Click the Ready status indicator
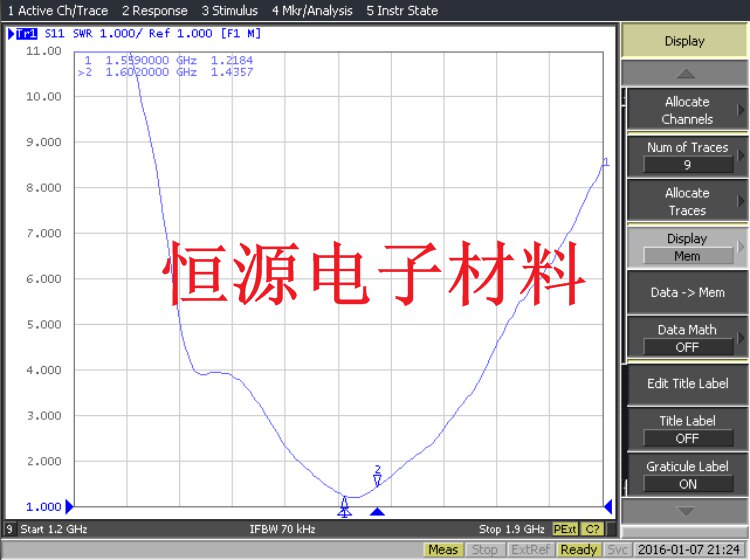The height and width of the screenshot is (560, 750). click(579, 550)
